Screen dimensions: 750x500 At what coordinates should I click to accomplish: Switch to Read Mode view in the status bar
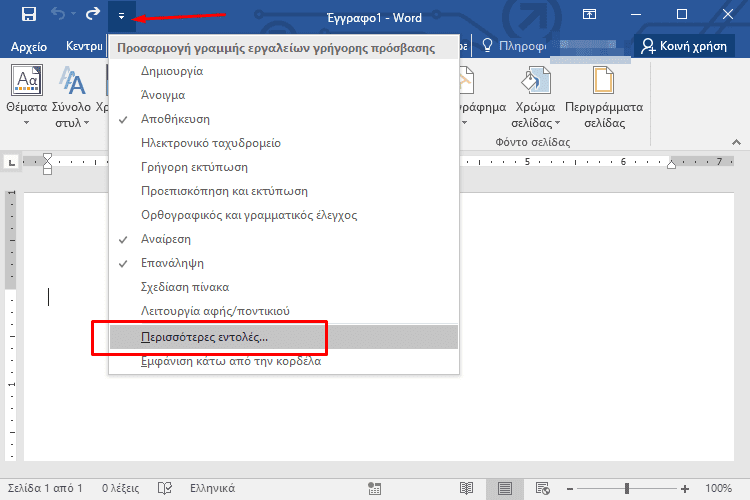click(465, 489)
